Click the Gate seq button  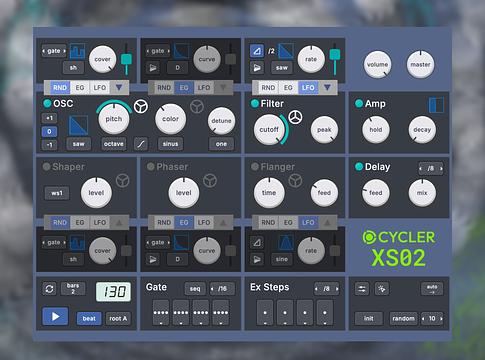[x=195, y=289]
